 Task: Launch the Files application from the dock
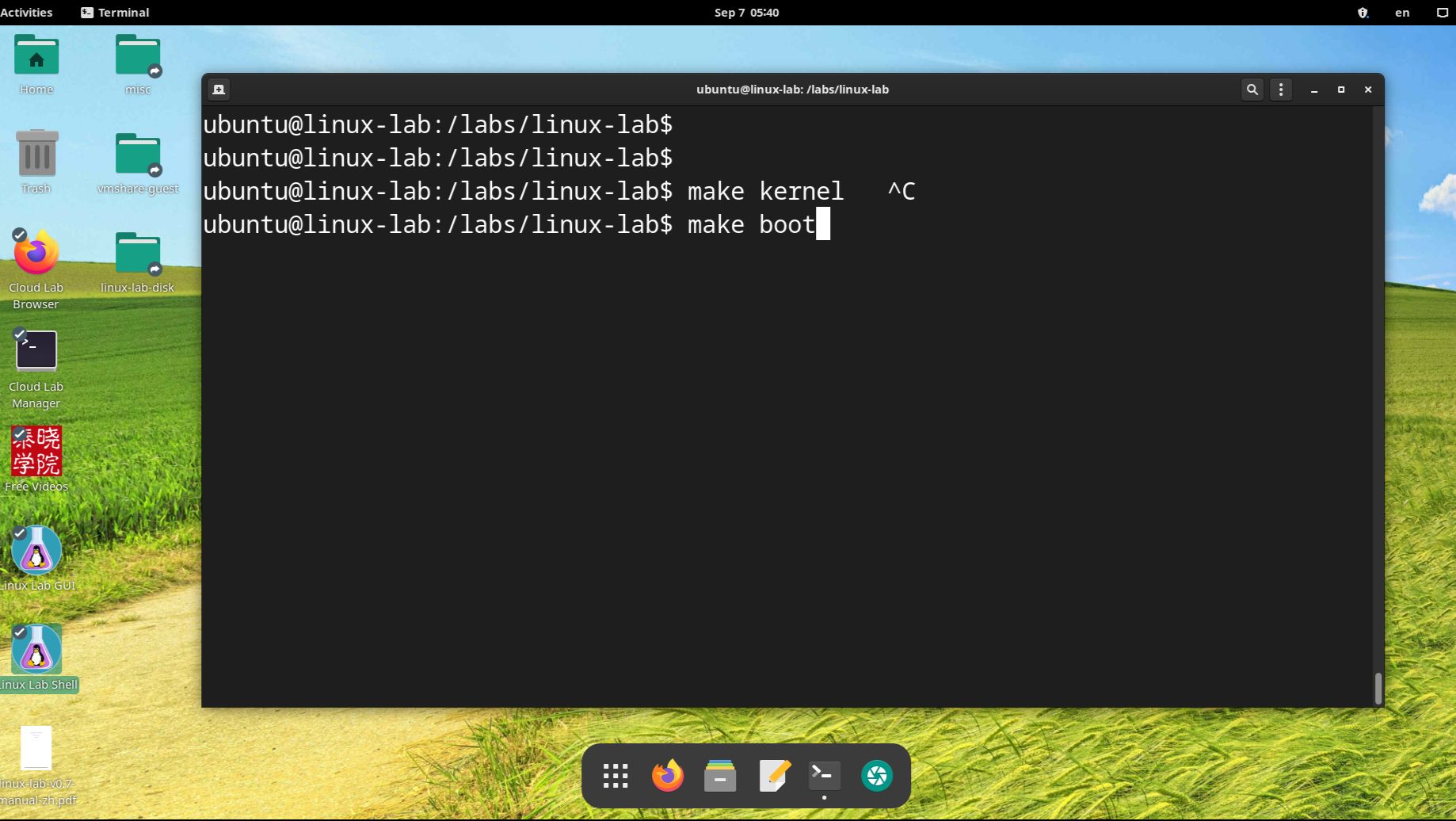coord(719,775)
